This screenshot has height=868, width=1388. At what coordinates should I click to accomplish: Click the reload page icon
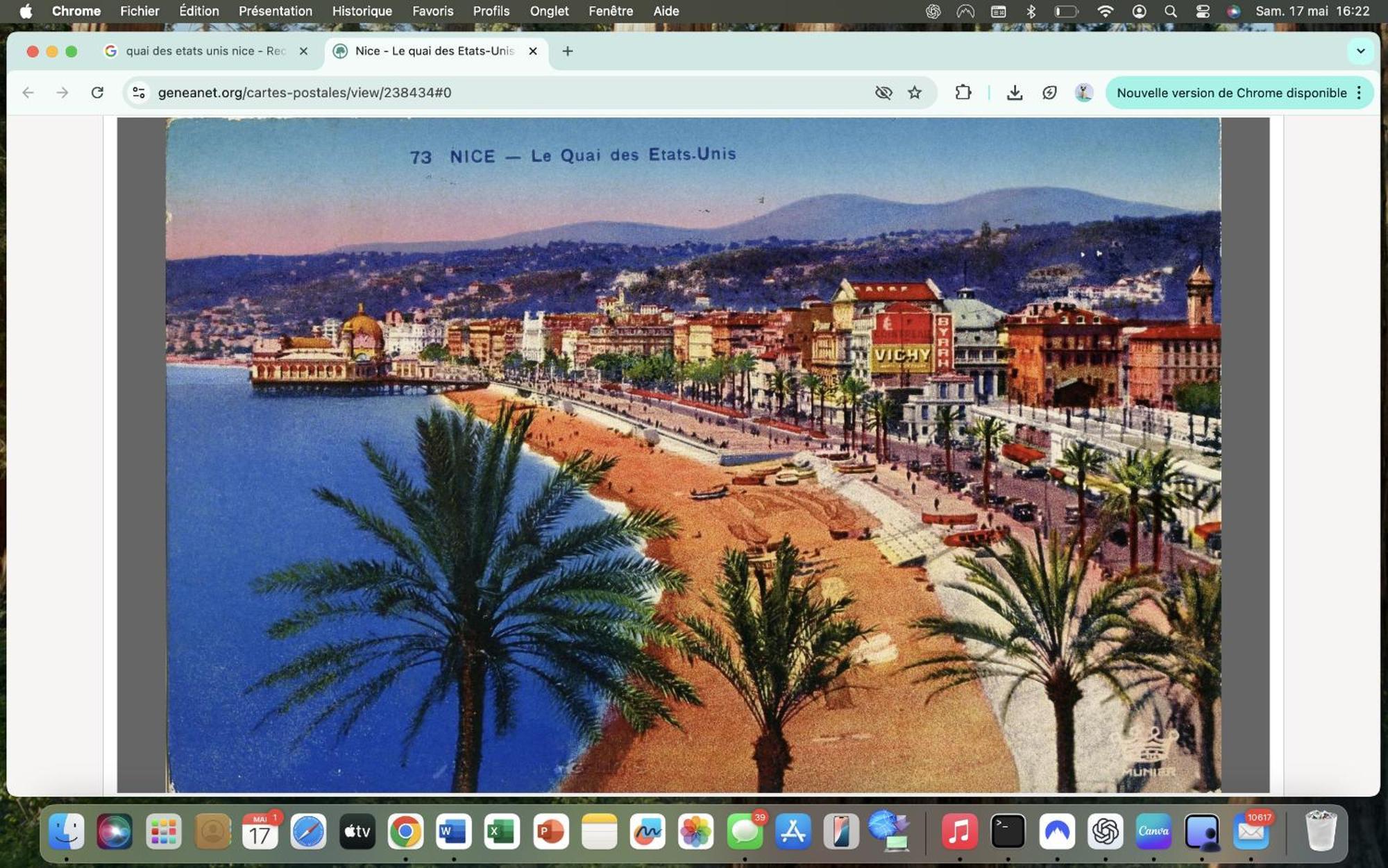(x=97, y=92)
